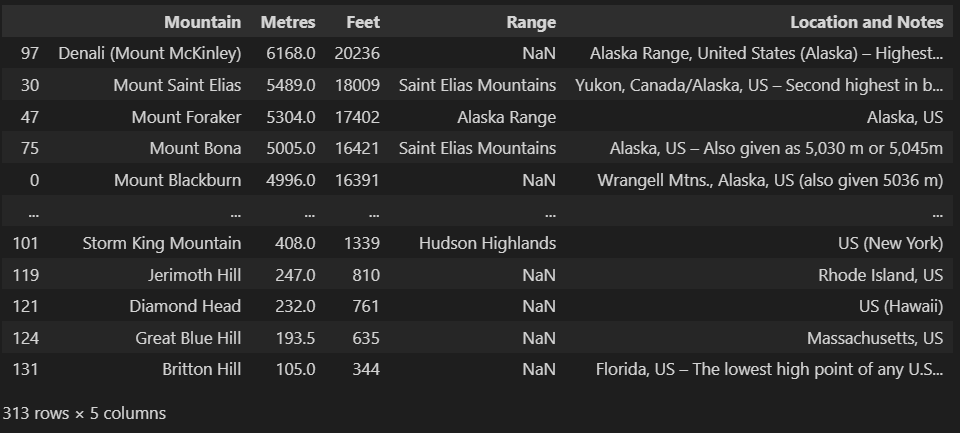Click the Mount Foraker name cell

186,117
